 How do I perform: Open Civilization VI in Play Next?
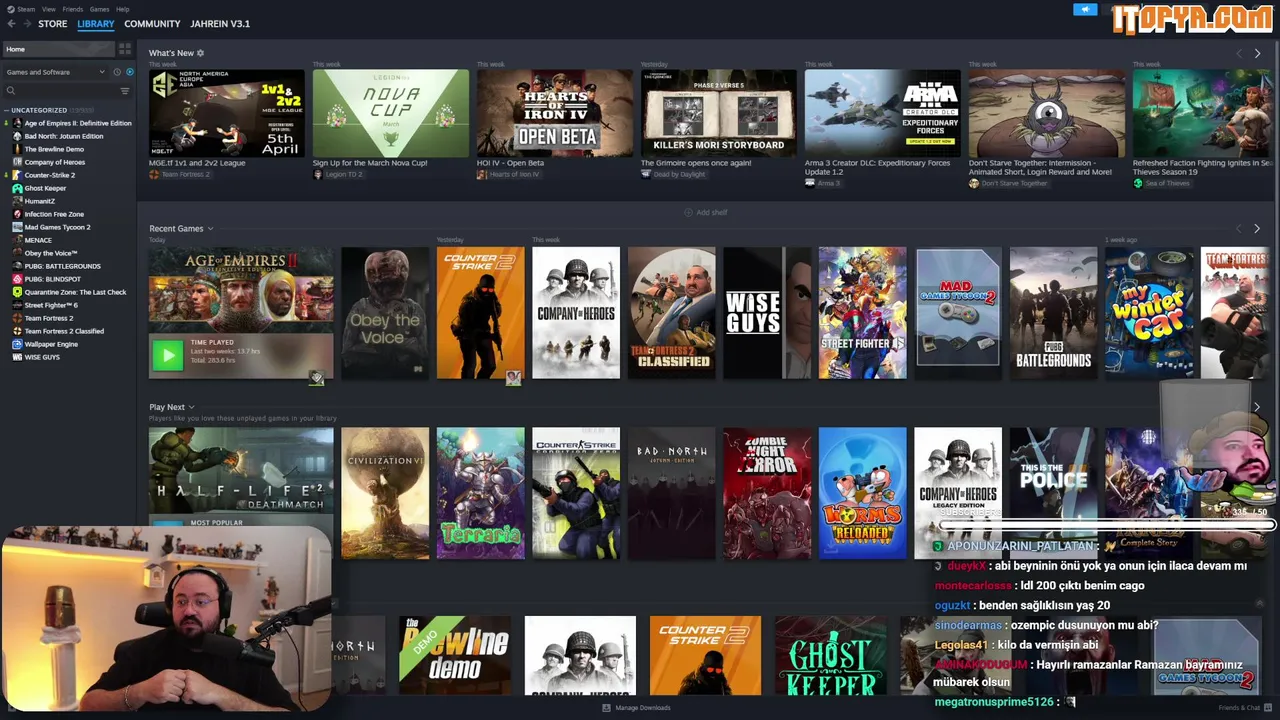point(385,493)
